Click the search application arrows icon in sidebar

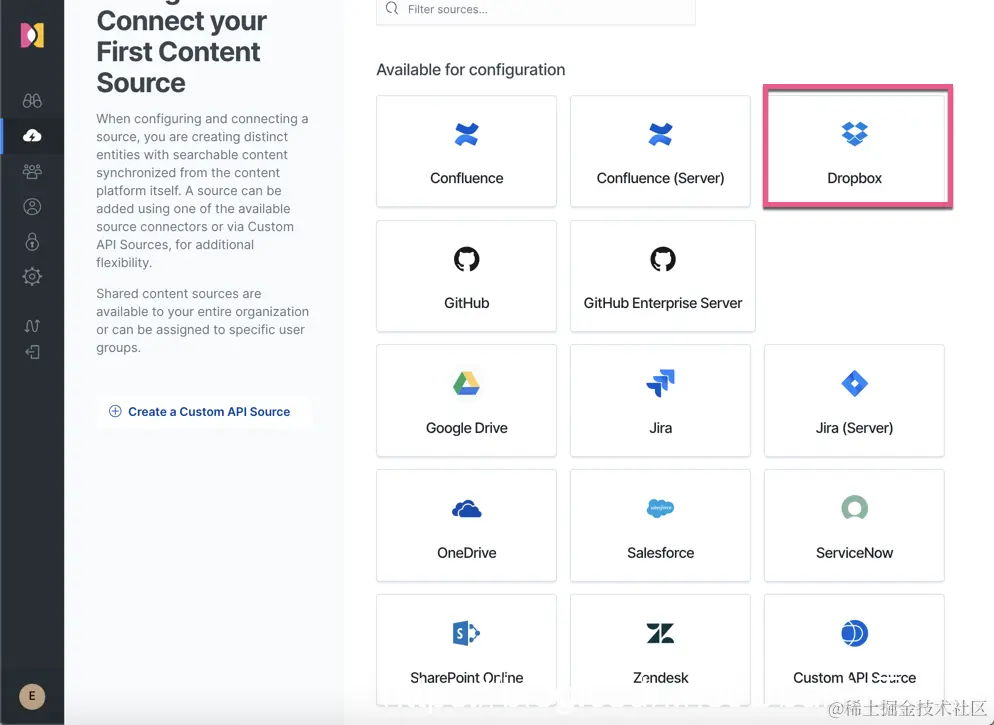pyautogui.click(x=32, y=325)
